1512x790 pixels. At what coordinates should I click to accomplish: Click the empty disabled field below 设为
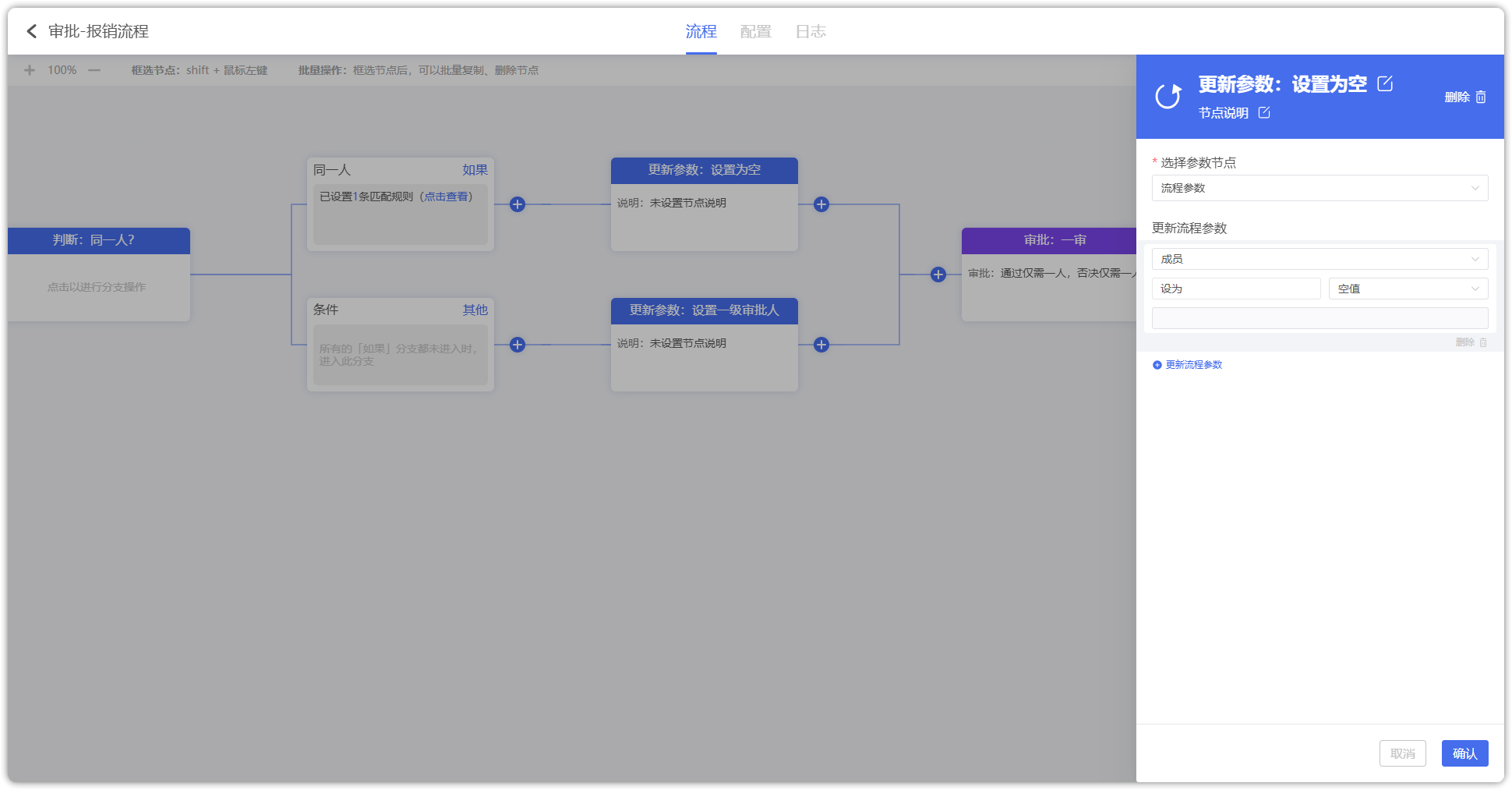(x=1319, y=318)
